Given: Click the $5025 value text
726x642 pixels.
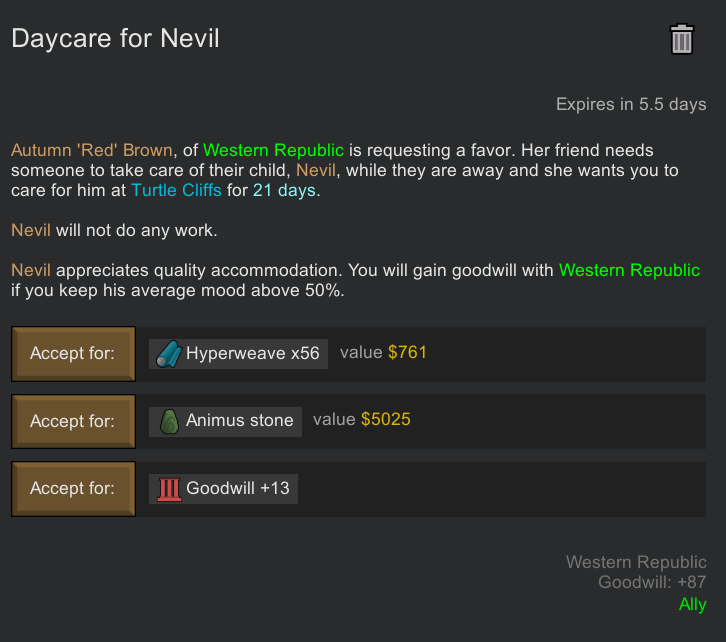Looking at the screenshot, I should (386, 419).
